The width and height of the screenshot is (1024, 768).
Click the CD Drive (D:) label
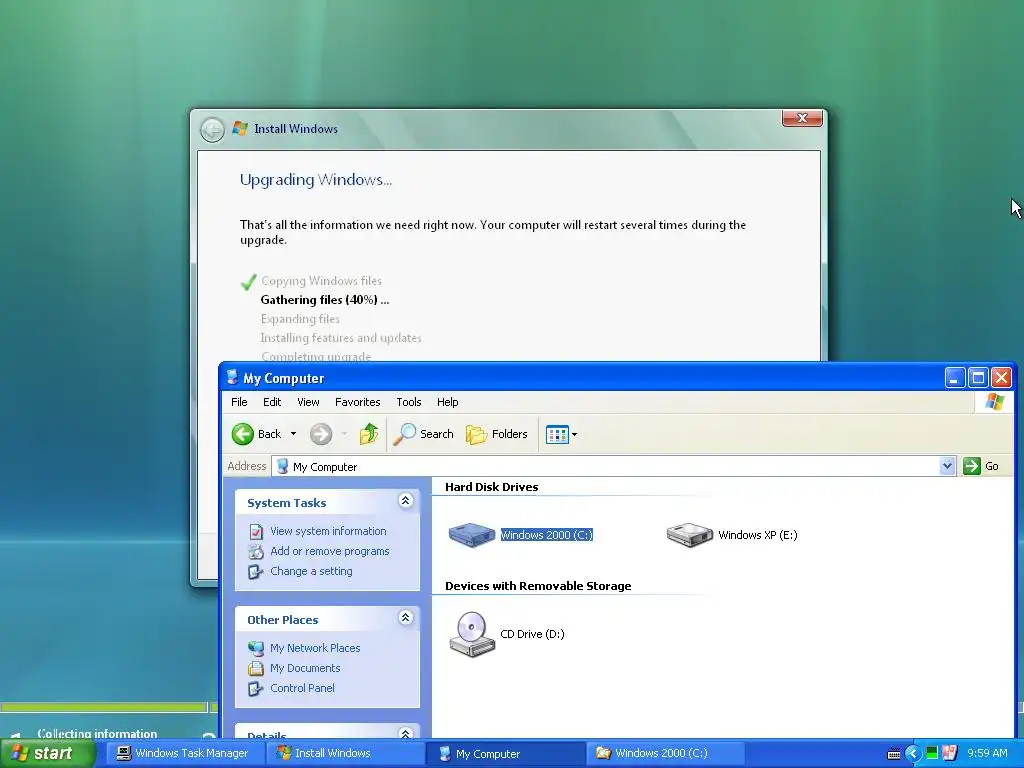(532, 634)
